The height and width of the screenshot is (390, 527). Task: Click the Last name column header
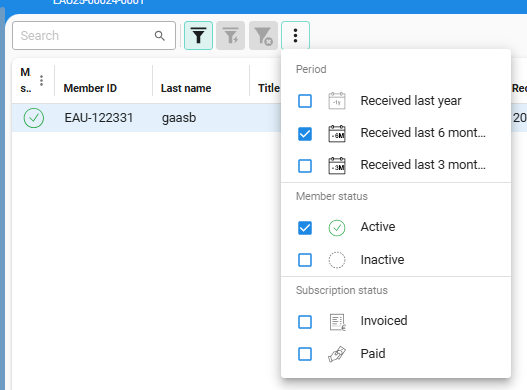click(186, 88)
